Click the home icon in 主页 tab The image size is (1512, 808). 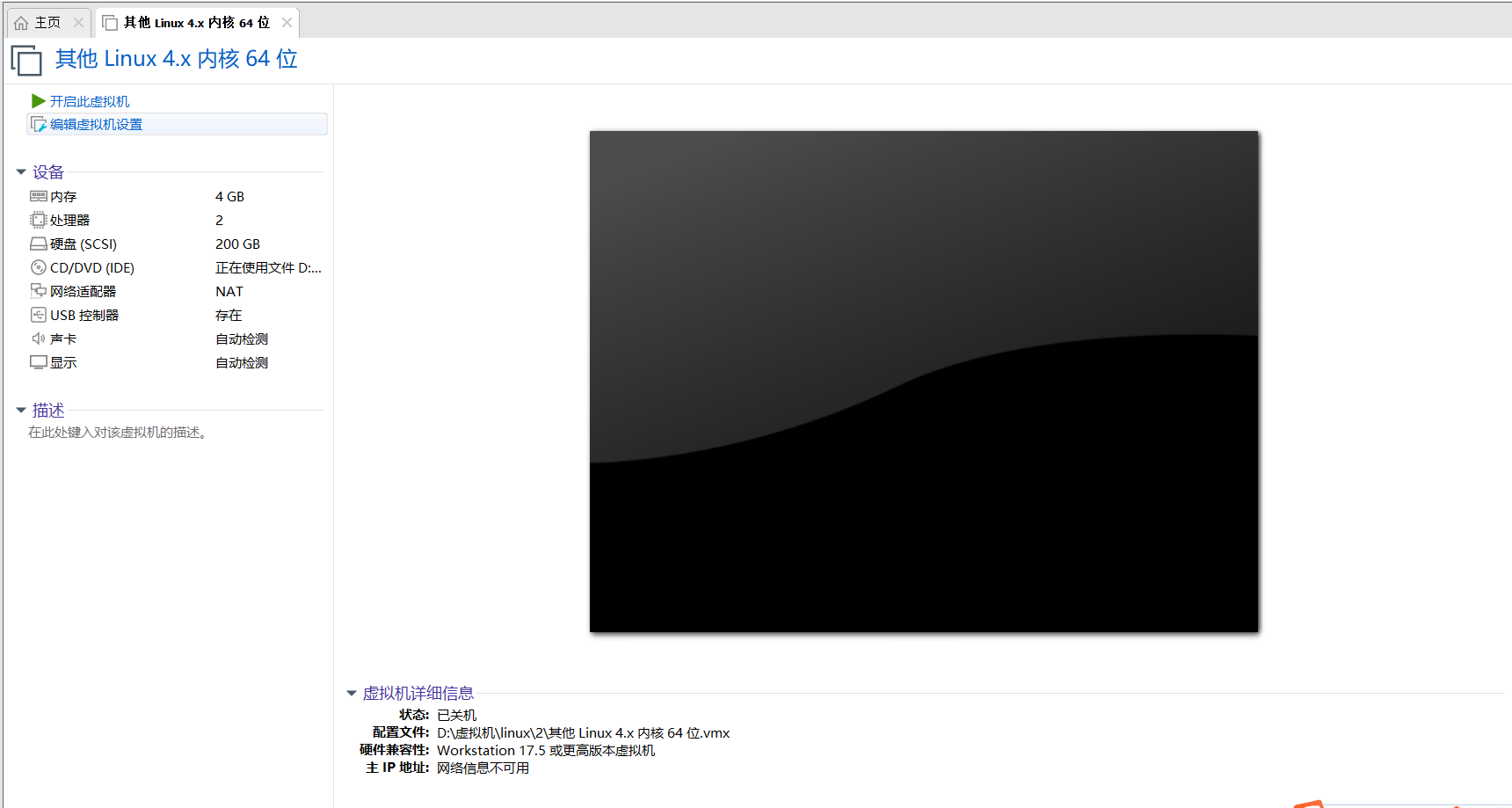coord(21,23)
